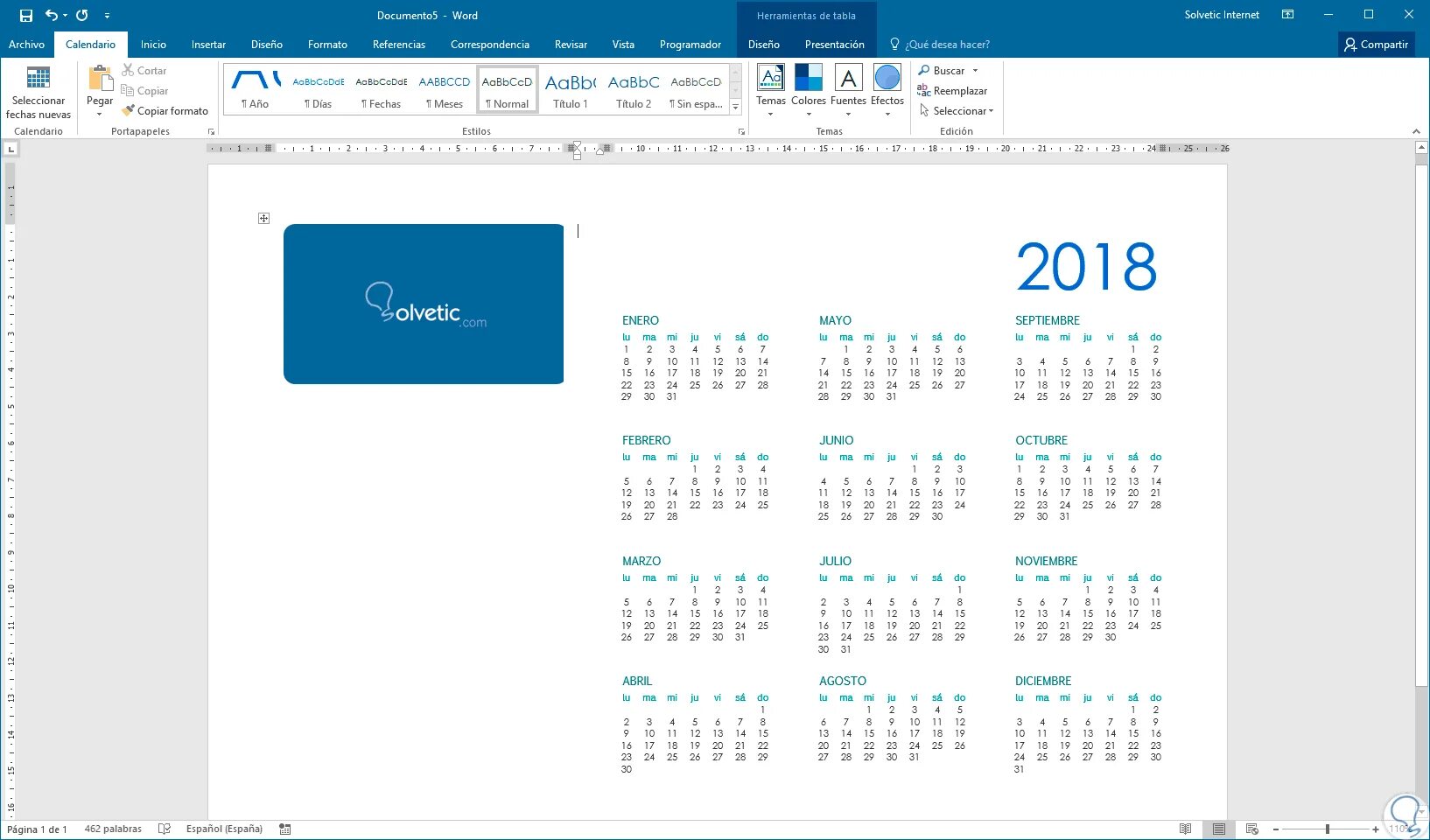1430x840 pixels.
Task: Select the Solvetic logo image
Action: pos(424,304)
